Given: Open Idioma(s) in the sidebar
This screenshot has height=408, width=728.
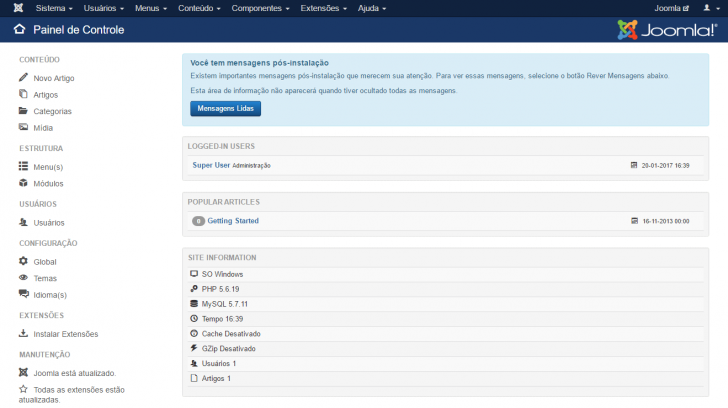Looking at the screenshot, I should pos(50,295).
